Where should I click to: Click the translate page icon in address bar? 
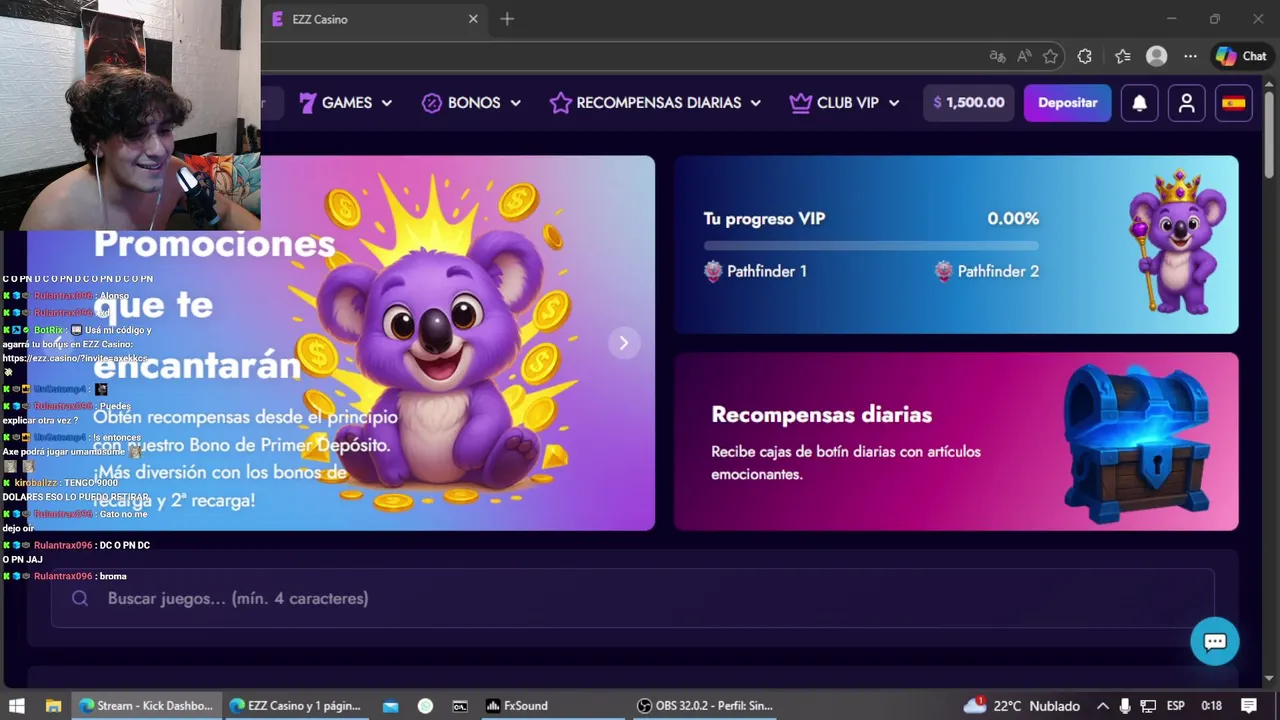[997, 57]
